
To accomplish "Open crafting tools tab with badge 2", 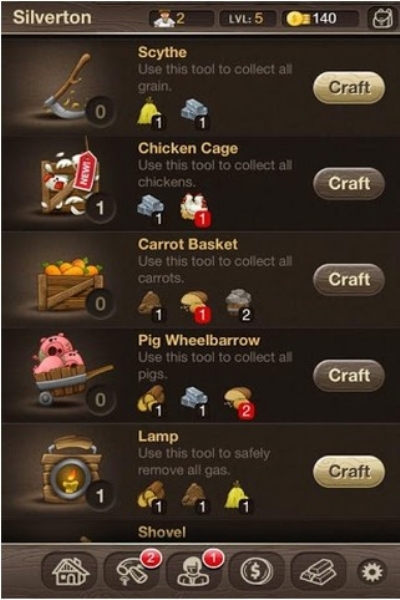I will pyautogui.click(x=132, y=571).
